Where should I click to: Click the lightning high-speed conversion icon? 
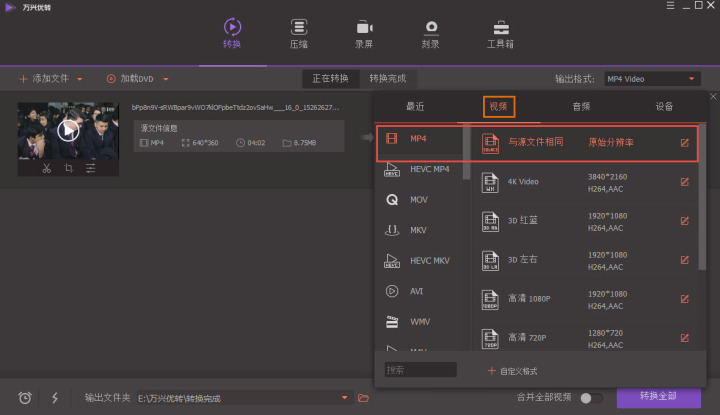55,398
